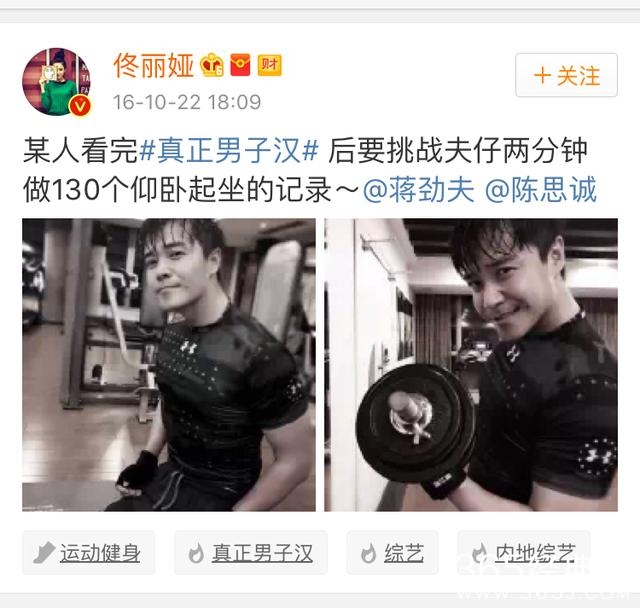Click the sneaker icon beside 运动健身

[44, 553]
